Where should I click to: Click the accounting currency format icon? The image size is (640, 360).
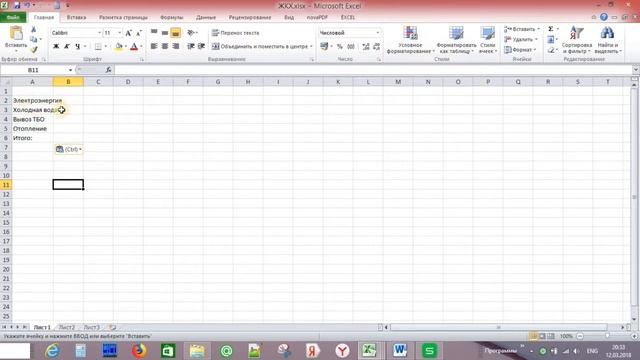[324, 47]
